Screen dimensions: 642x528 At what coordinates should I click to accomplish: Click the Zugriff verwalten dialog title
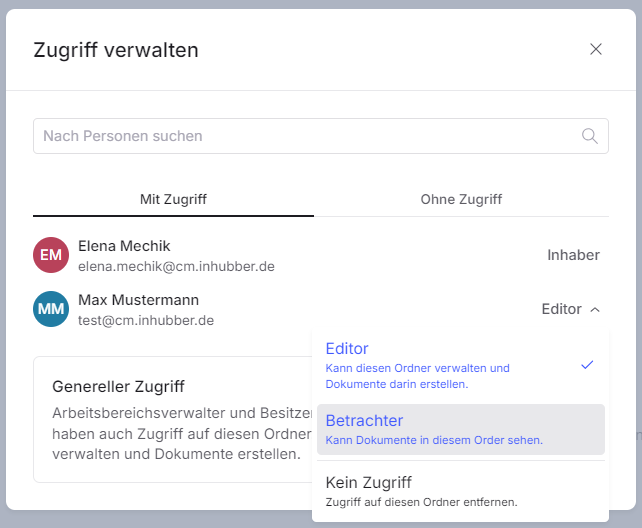tap(116, 50)
